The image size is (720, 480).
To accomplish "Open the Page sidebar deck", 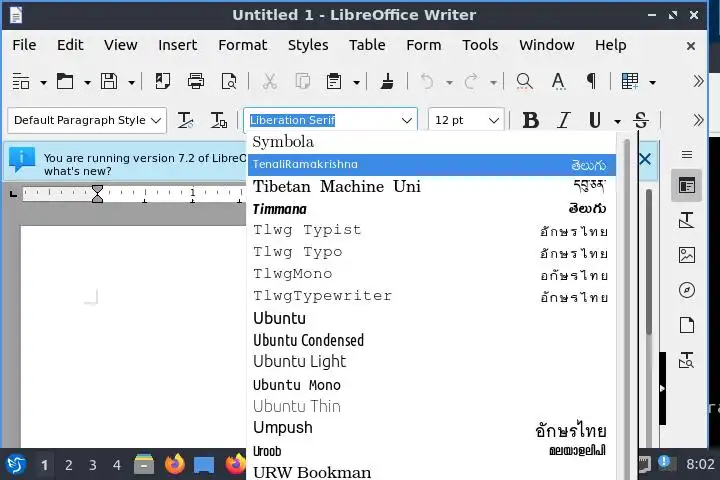I will 686,325.
